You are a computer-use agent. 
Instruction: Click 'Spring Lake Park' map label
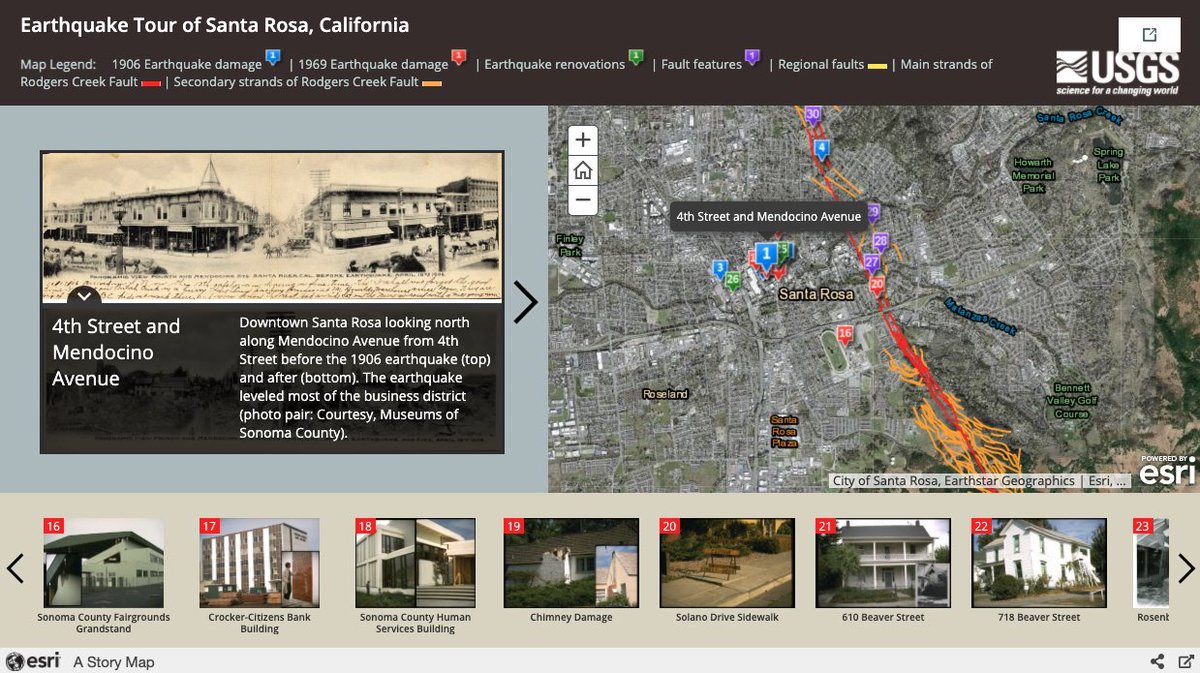coord(1108,165)
